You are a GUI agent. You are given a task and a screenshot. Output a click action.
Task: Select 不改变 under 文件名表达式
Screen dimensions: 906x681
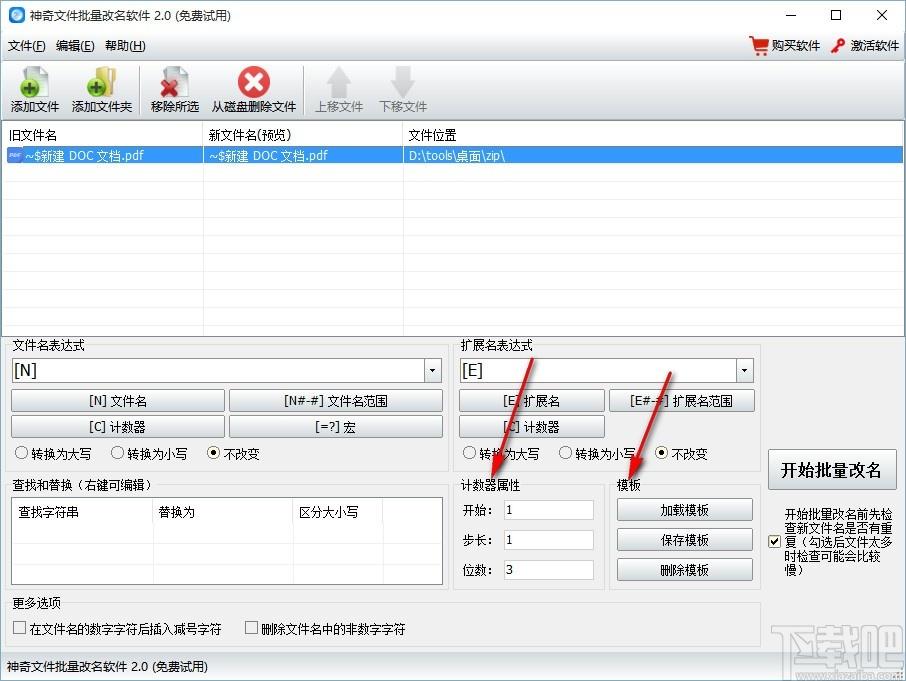213,453
